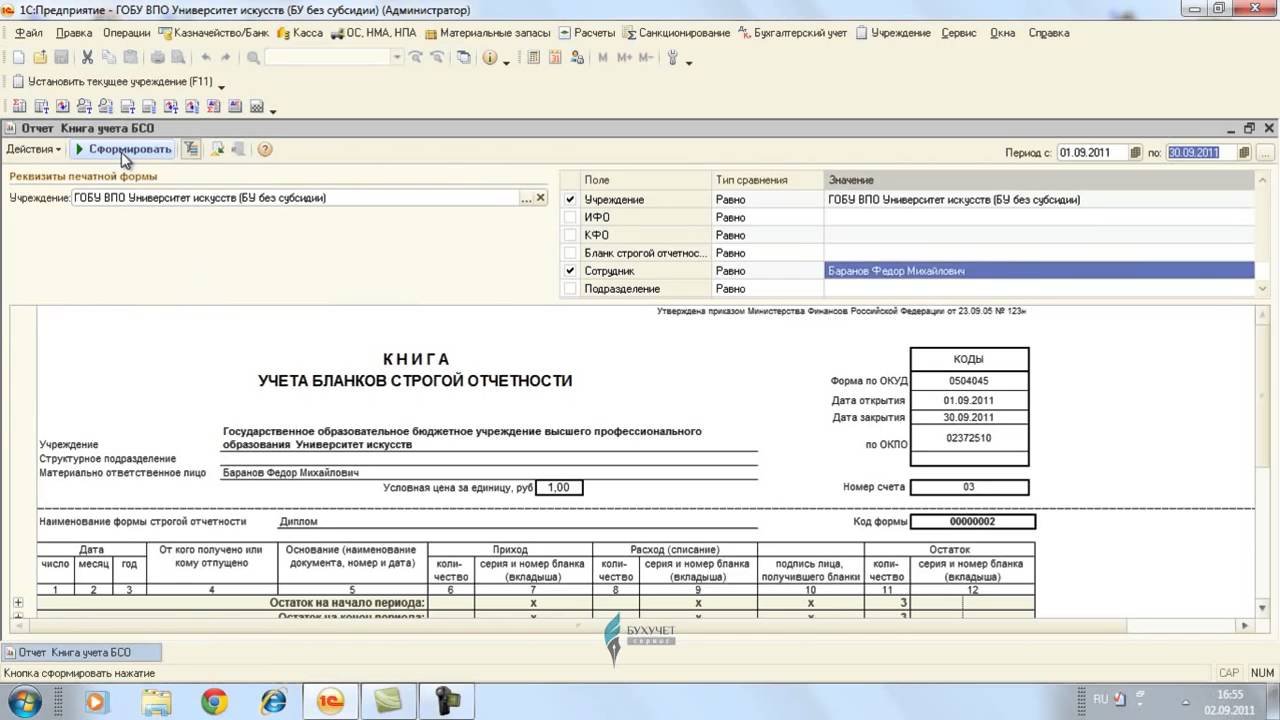Toggle the Учреждение filter checkbox
Viewport: 1280px width, 720px height.
[x=570, y=200]
